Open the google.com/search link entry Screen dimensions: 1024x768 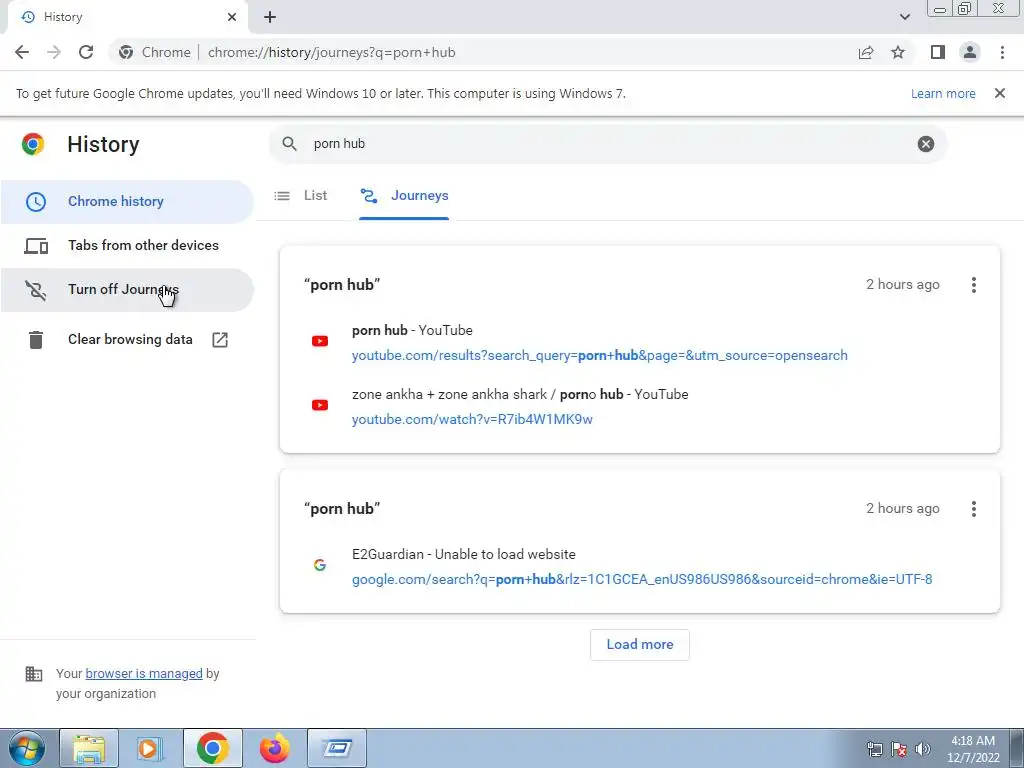(x=642, y=579)
